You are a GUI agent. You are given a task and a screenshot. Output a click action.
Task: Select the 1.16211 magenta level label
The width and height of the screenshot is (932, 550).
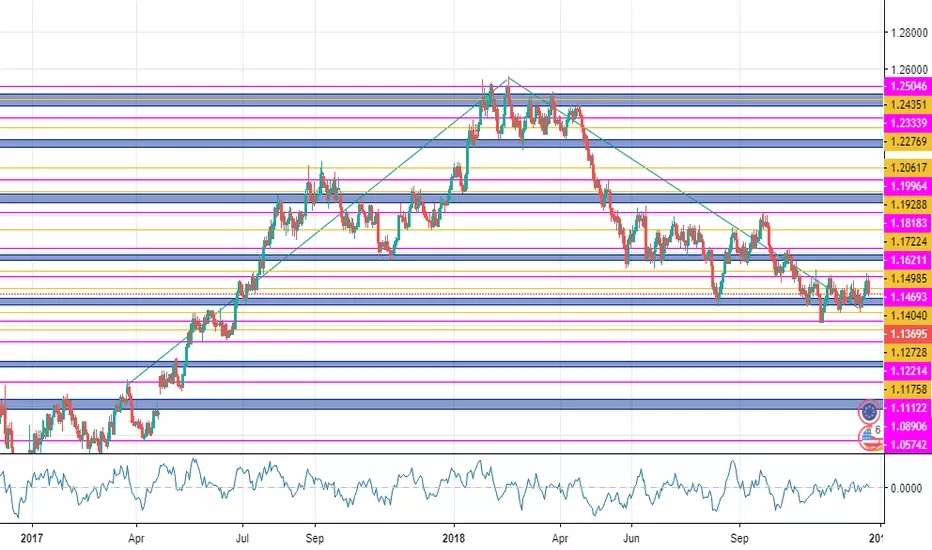908,260
